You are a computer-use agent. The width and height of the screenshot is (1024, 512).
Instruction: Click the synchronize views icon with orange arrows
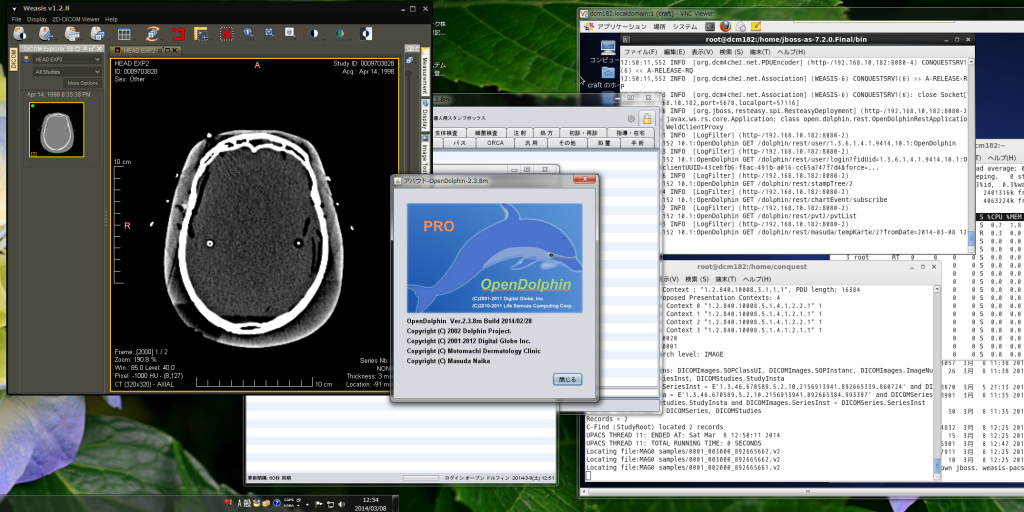(x=152, y=33)
